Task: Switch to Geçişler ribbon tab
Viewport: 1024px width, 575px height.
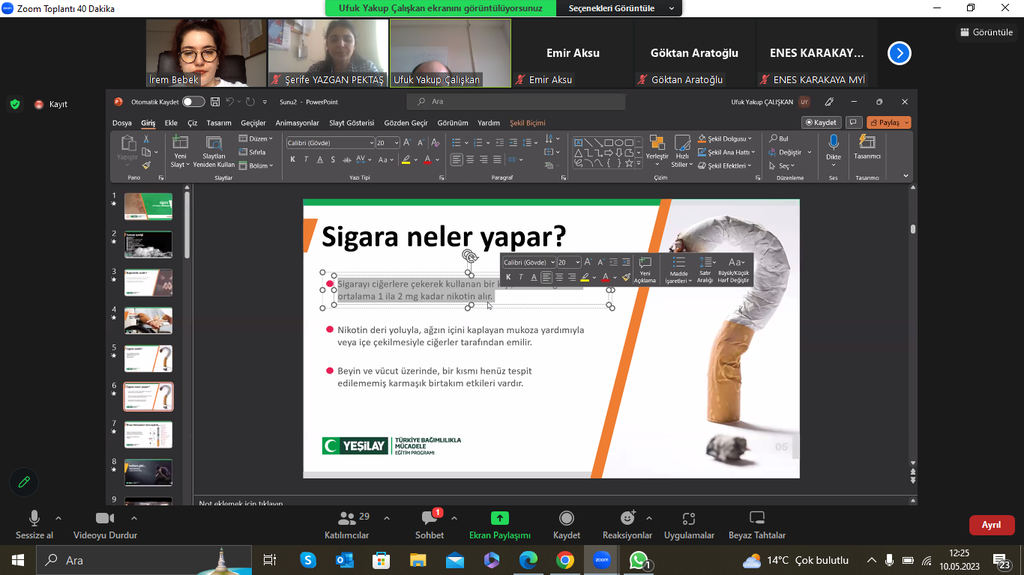Action: coord(253,123)
